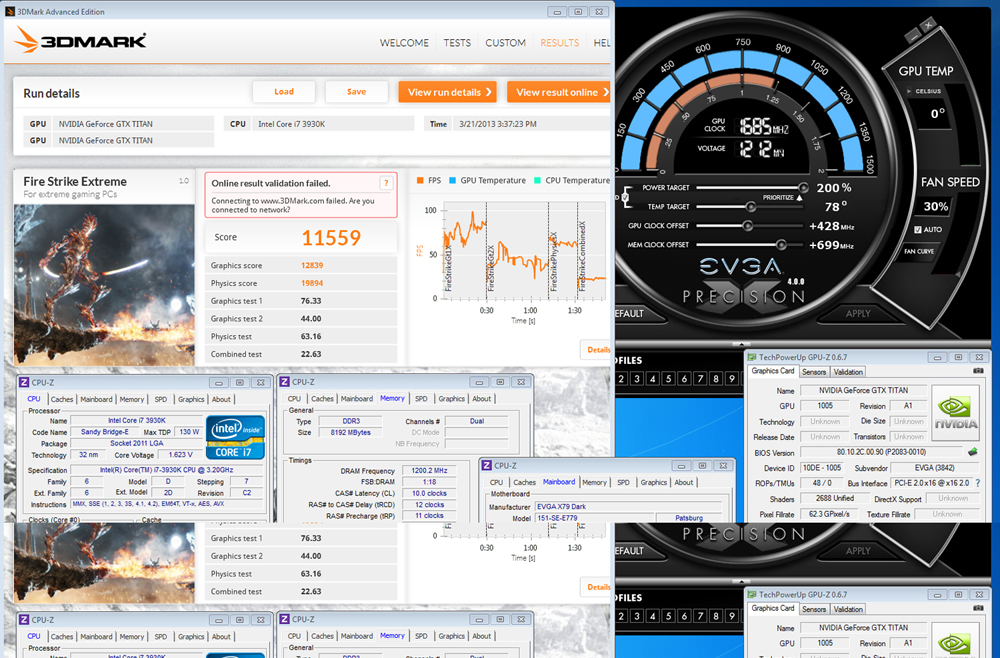This screenshot has height=658, width=1000.
Task: Click the CAS# Latency value 10.0 clocks
Action: click(429, 494)
